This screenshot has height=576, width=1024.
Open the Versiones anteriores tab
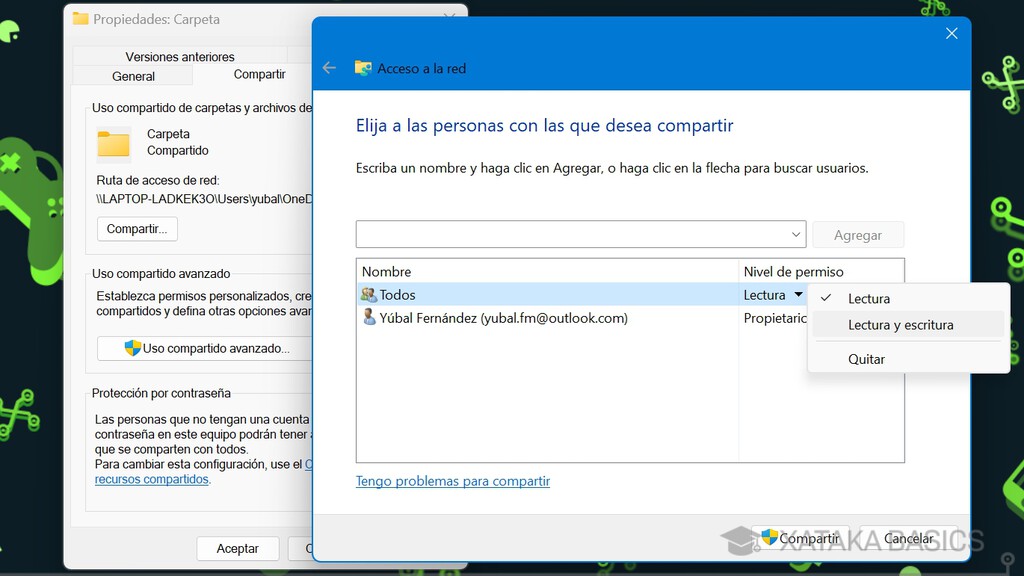[x=180, y=56]
